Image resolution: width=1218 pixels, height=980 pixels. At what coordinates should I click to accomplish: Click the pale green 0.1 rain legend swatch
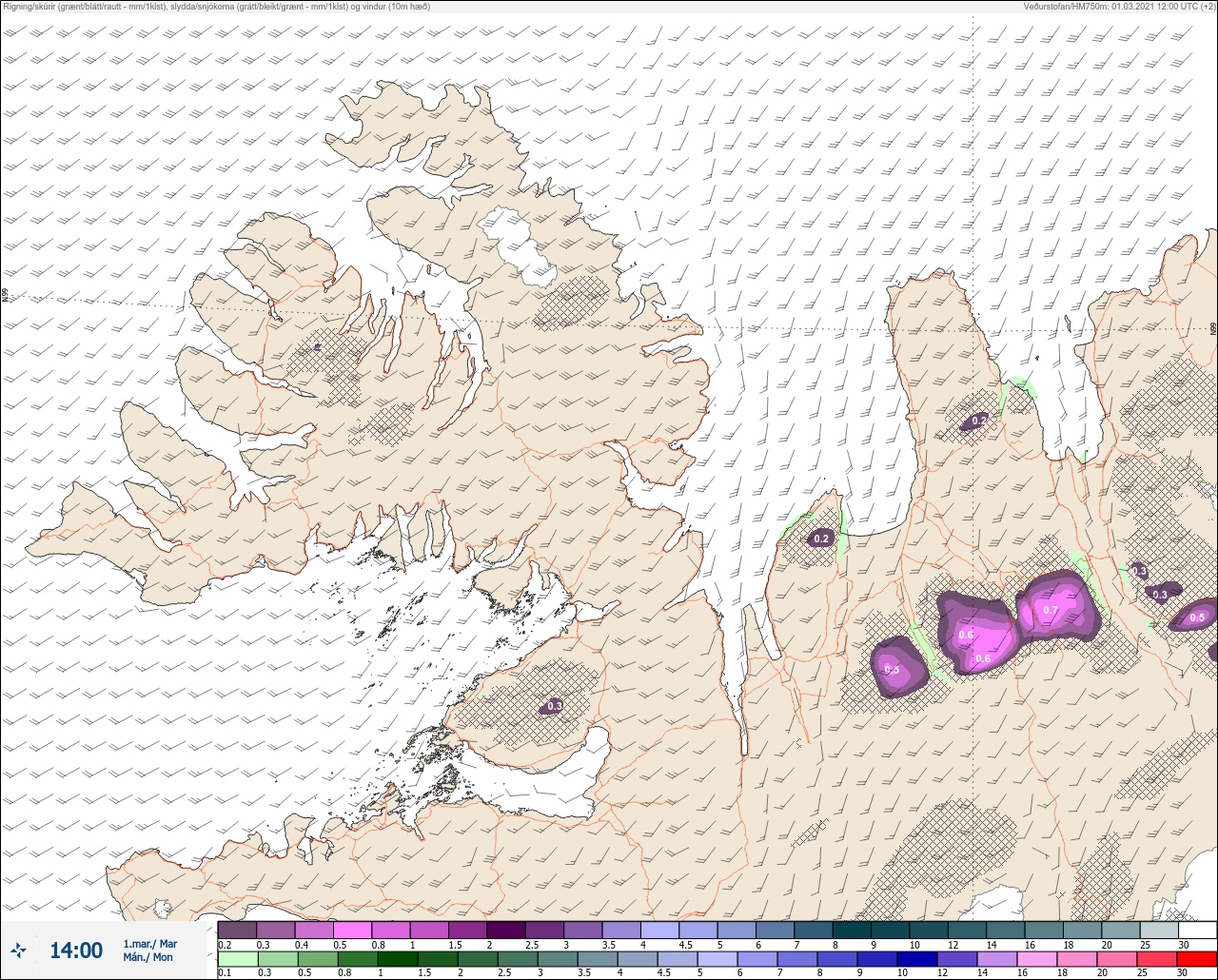[237, 958]
